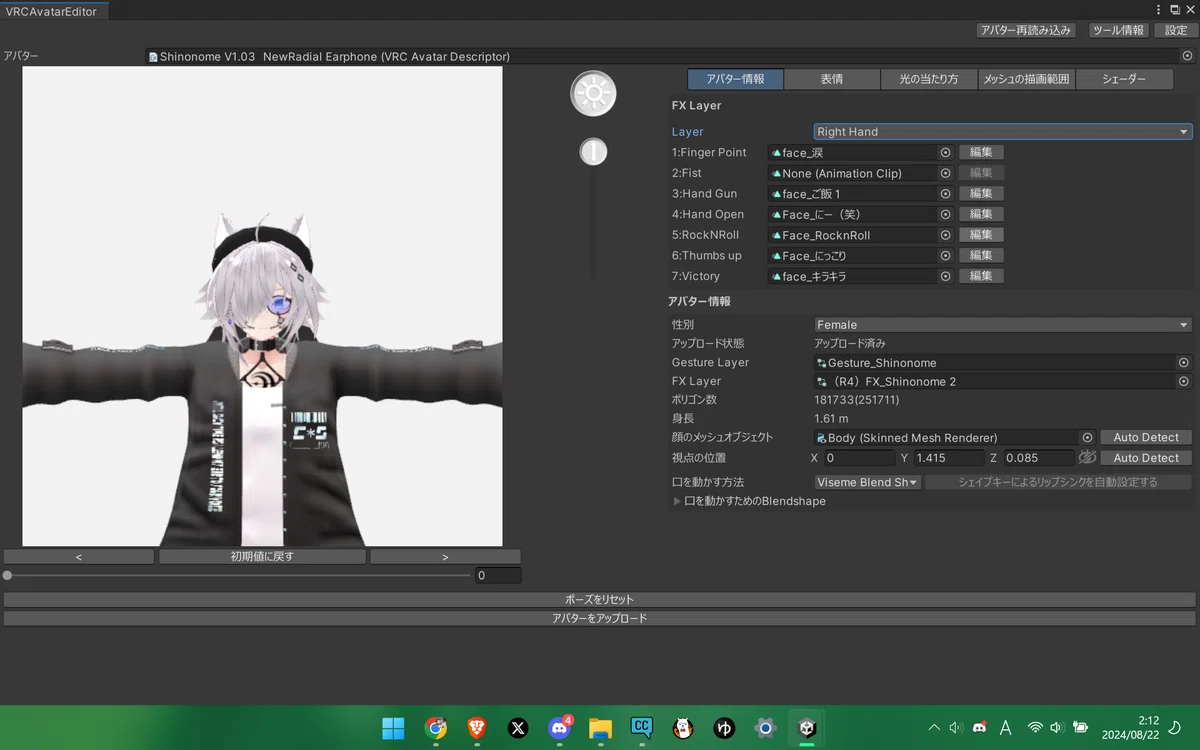Open the gender dropdown showing Female
1200x750 pixels.
(1003, 325)
